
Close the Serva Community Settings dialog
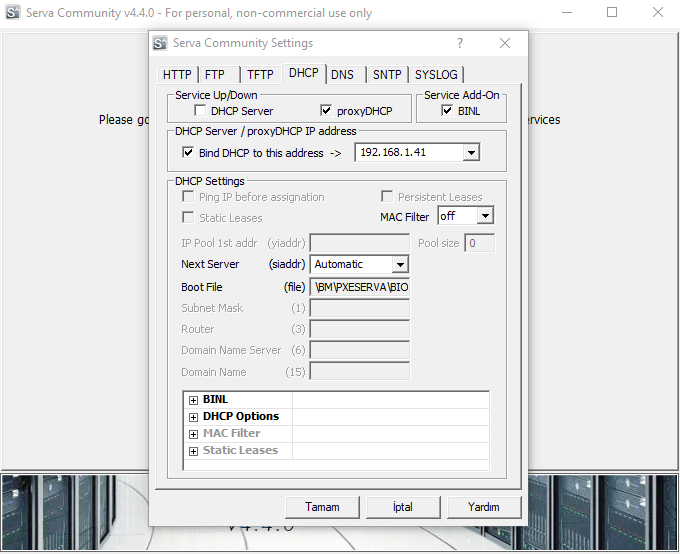(505, 43)
